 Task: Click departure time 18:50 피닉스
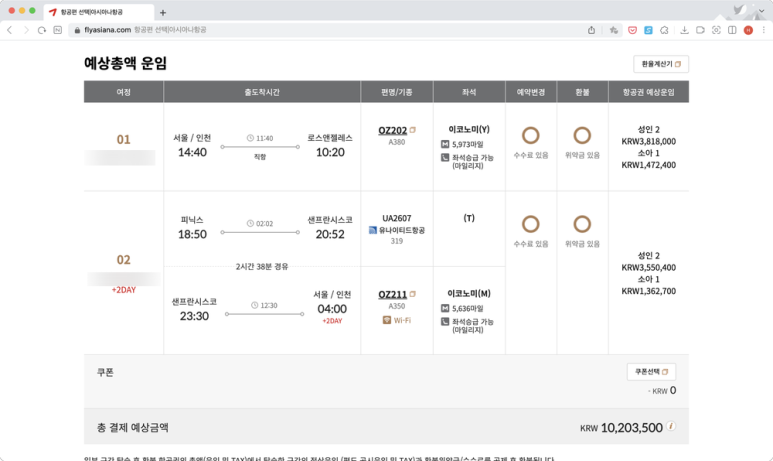pos(192,234)
